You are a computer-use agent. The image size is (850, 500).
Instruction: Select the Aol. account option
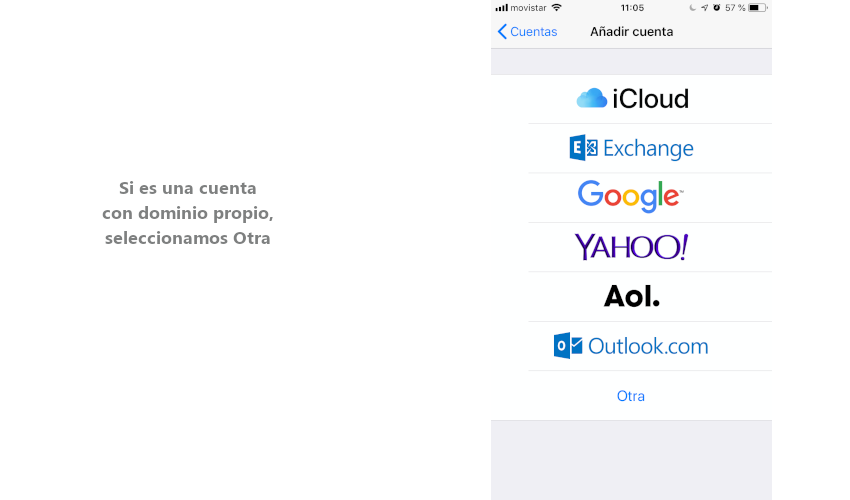631,296
